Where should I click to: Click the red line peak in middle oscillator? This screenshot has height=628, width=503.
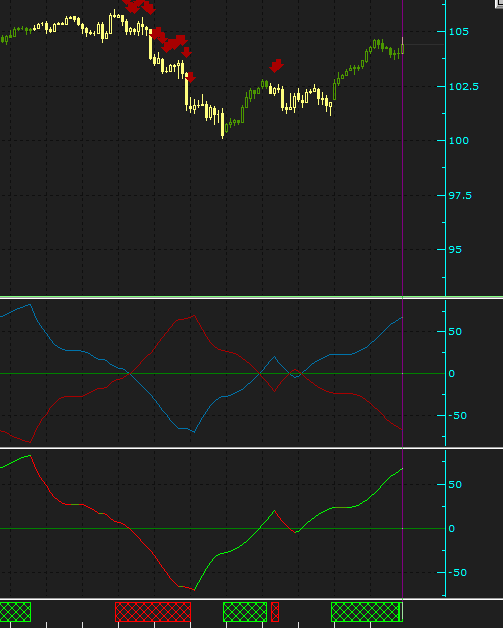click(x=194, y=316)
